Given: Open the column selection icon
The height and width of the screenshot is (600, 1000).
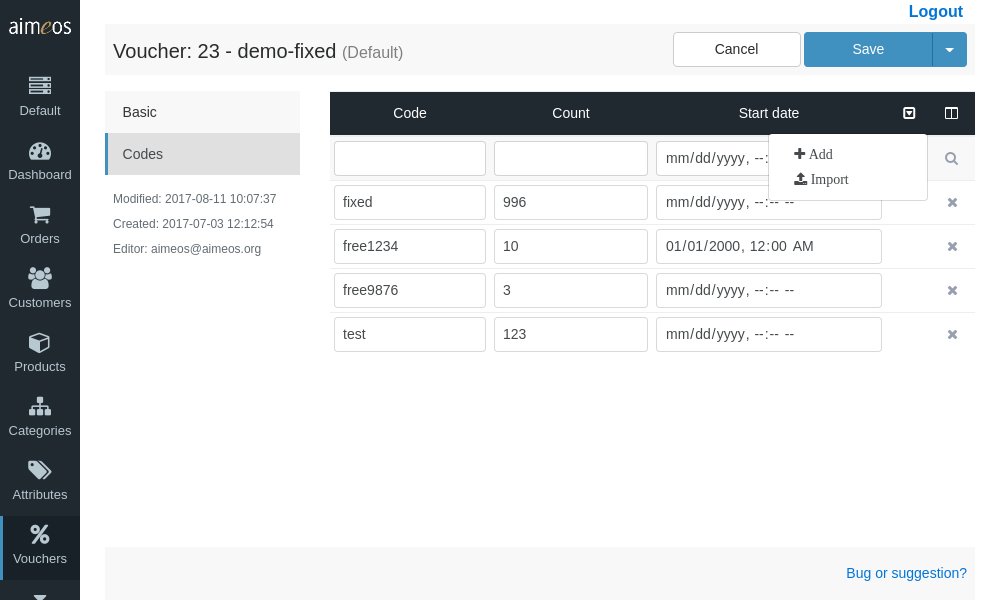Looking at the screenshot, I should [x=951, y=113].
